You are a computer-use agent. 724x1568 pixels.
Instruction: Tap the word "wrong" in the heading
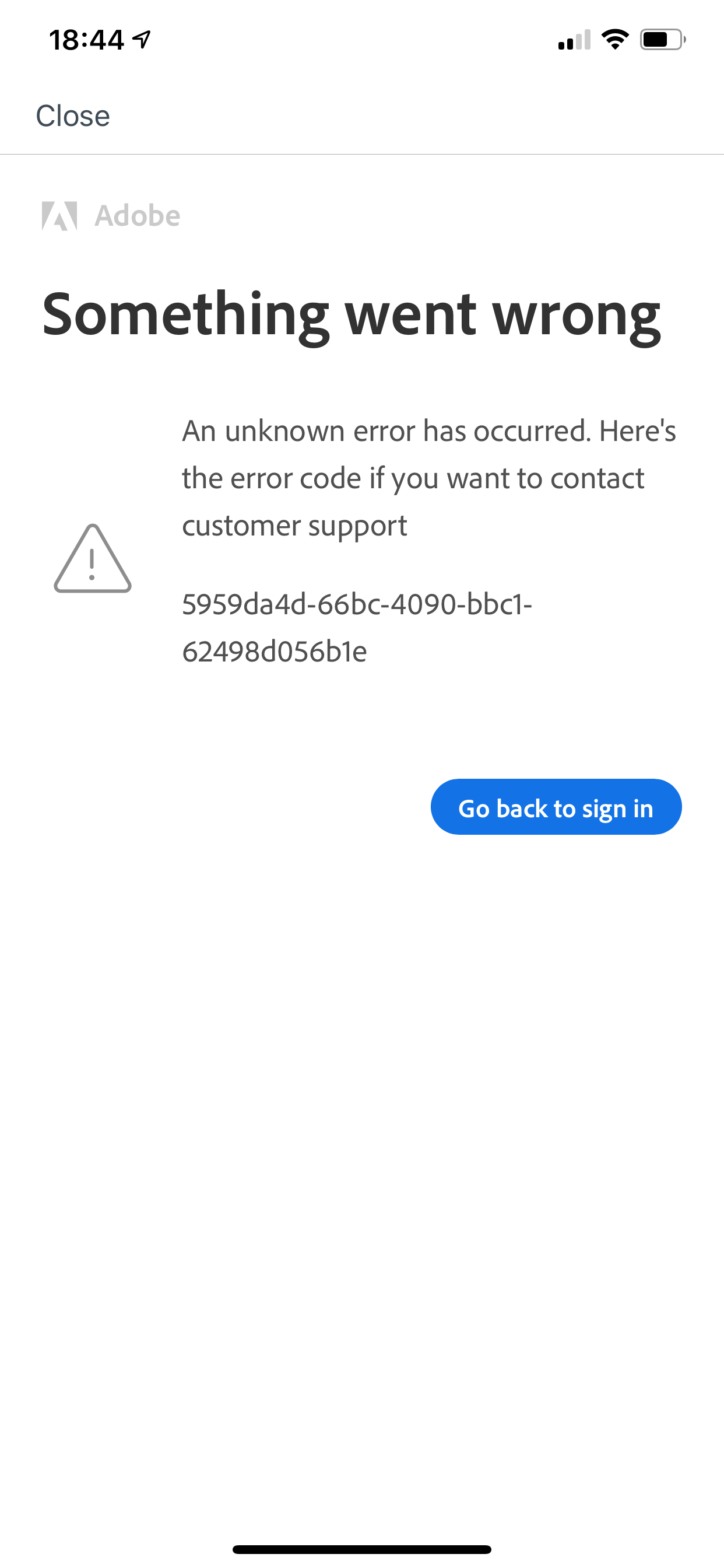(575, 314)
